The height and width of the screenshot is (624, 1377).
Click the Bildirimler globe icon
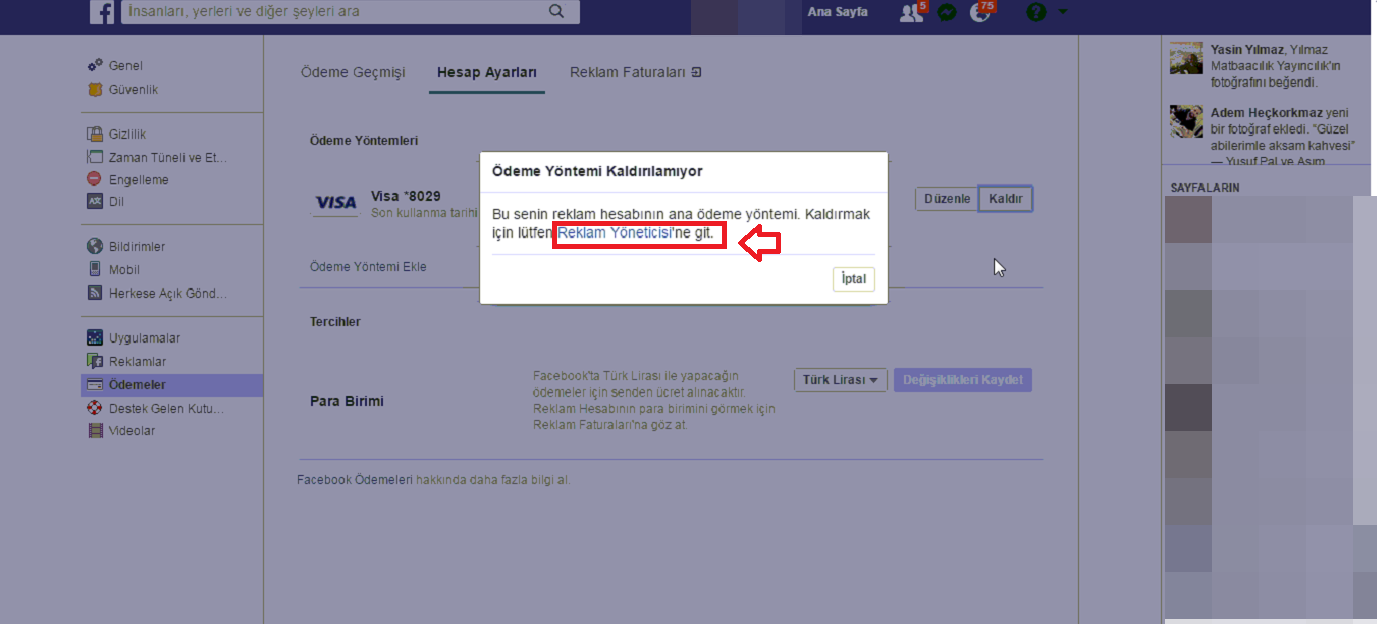pyautogui.click(x=95, y=246)
